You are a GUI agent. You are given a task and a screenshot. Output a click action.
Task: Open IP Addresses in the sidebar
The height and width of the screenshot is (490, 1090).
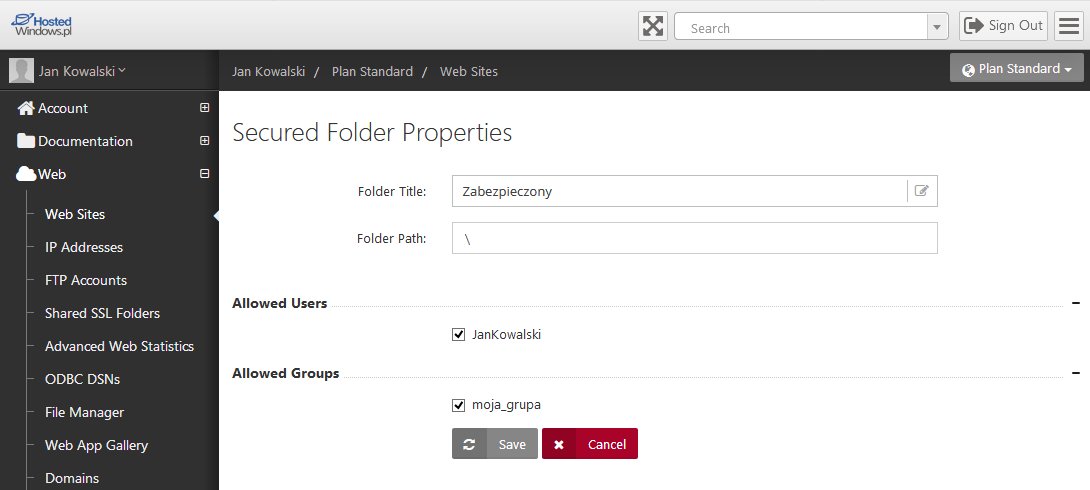pyautogui.click(x=83, y=247)
